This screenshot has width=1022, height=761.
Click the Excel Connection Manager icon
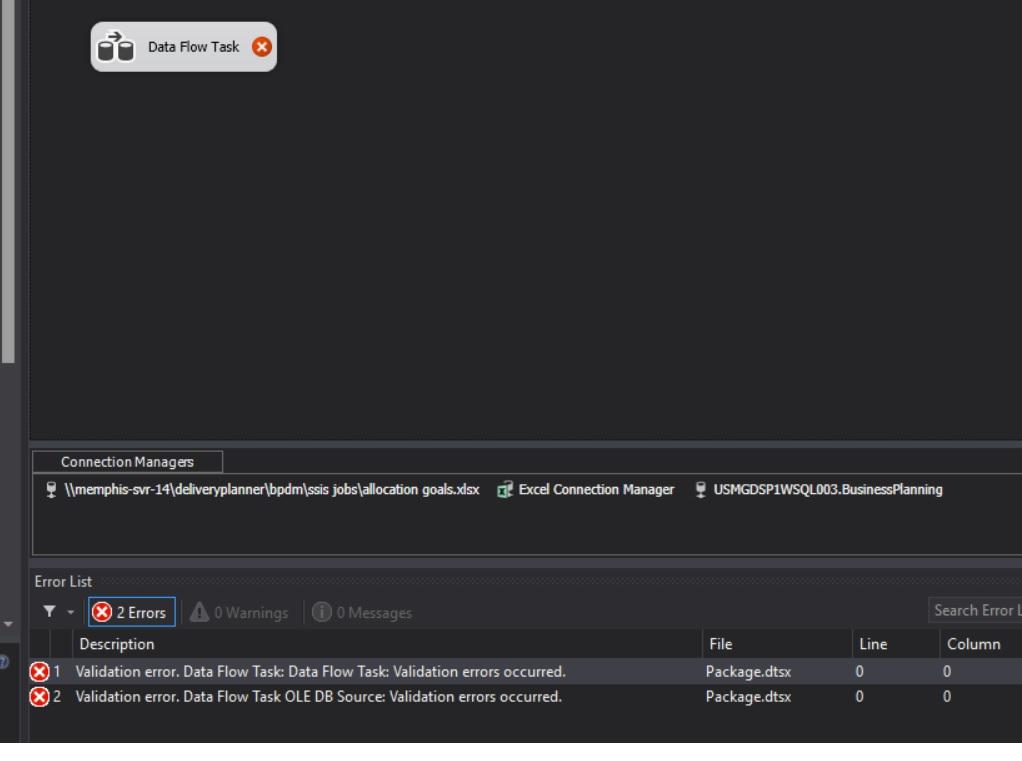(x=504, y=489)
